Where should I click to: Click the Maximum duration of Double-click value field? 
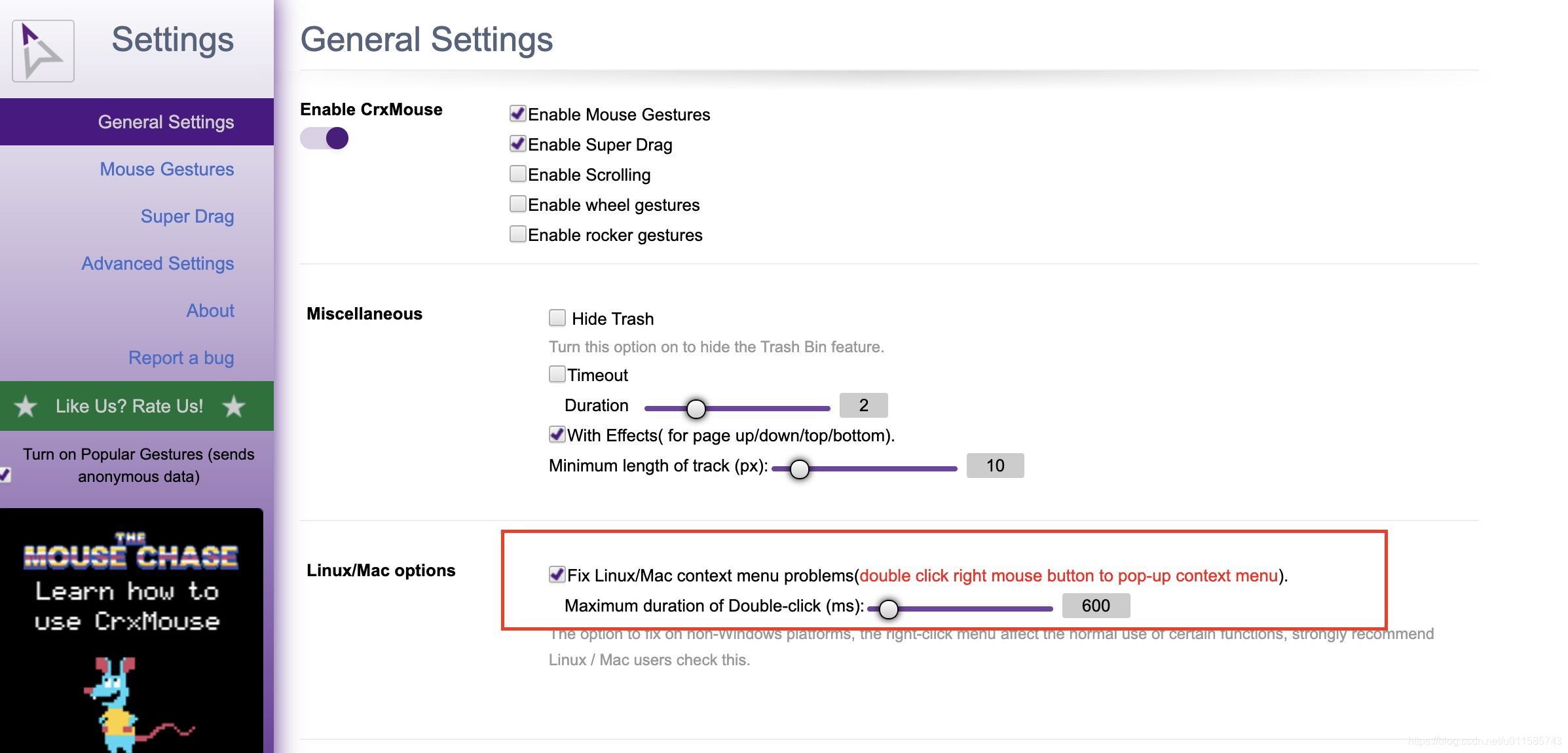click(x=1096, y=606)
